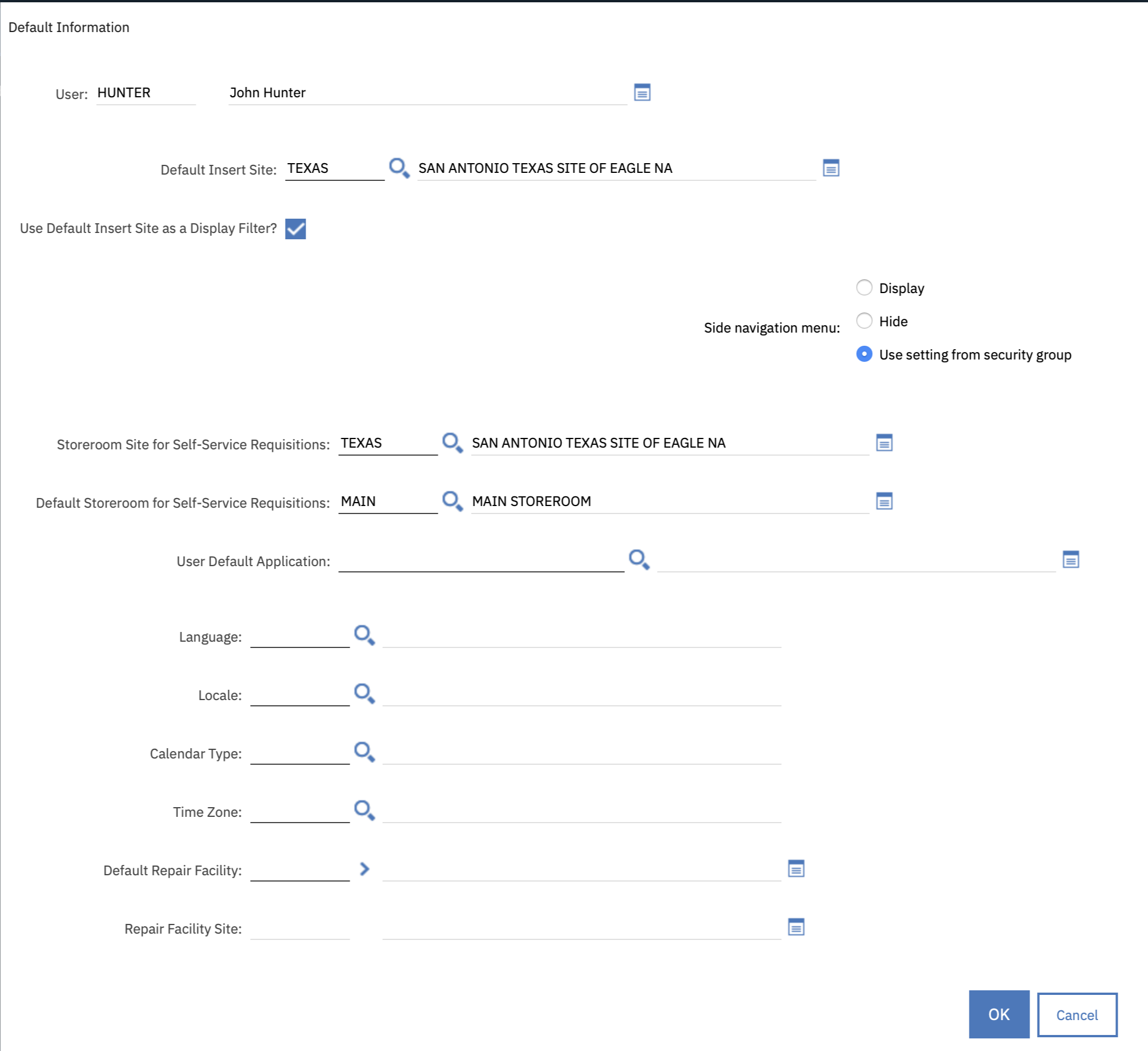Screen dimensions: 1148x1051
Task: Open the Detail Menu for User Default Application
Action: pyautogui.click(x=1070, y=560)
